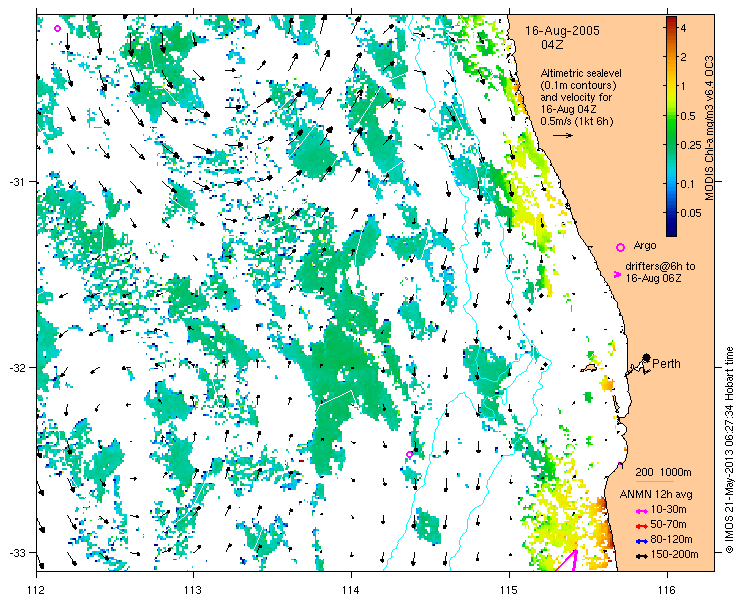This screenshot has width=740, height=600.
Task: Click the magenta Argo float circle near the top-left corner
Action: tap(58, 28)
